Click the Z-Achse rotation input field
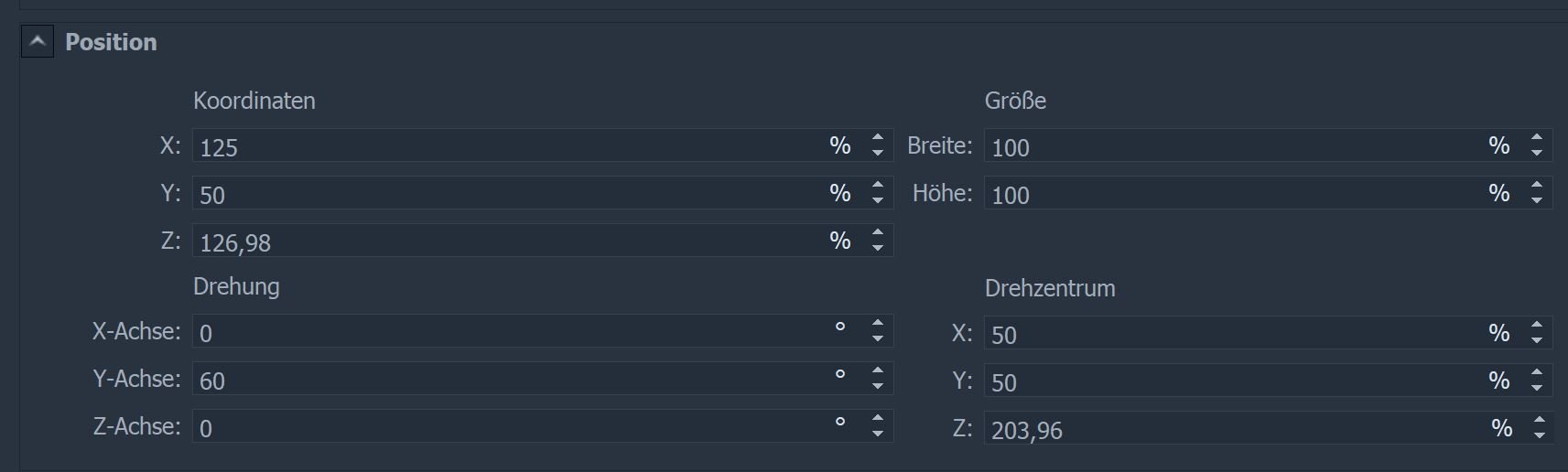Viewport: 1568px width, 472px height. 503,427
